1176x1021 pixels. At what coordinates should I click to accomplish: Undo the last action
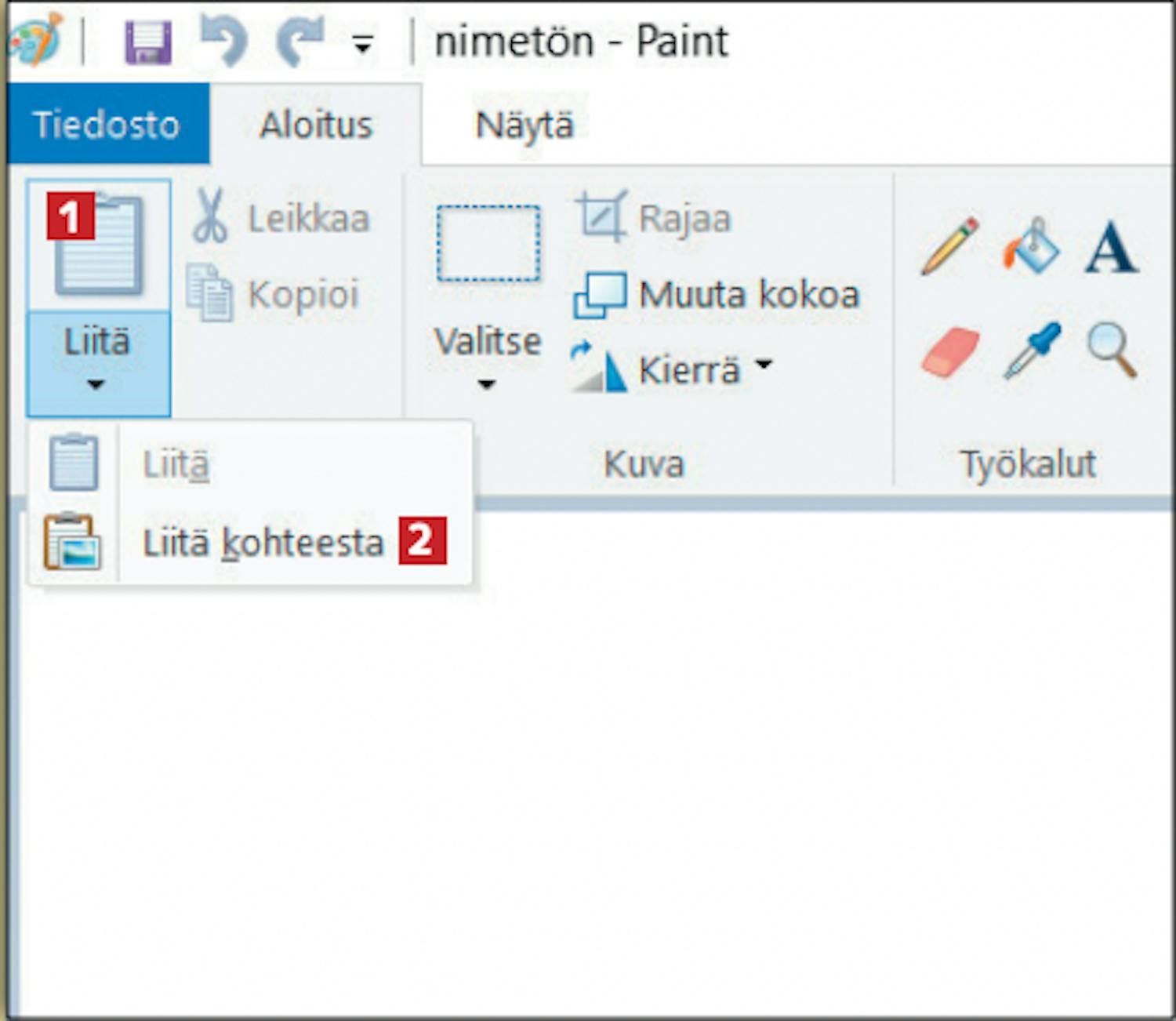click(223, 41)
